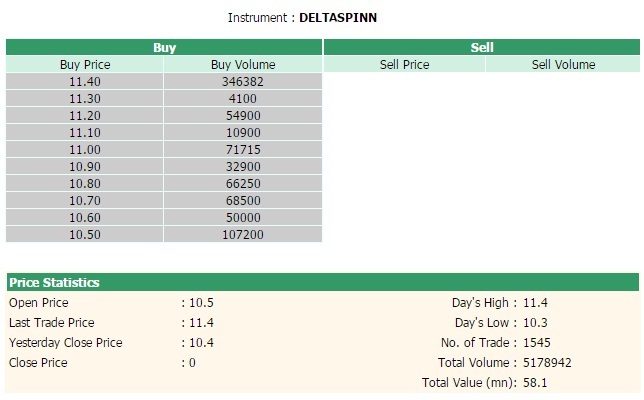Click the Price Statistics section header

54,283
